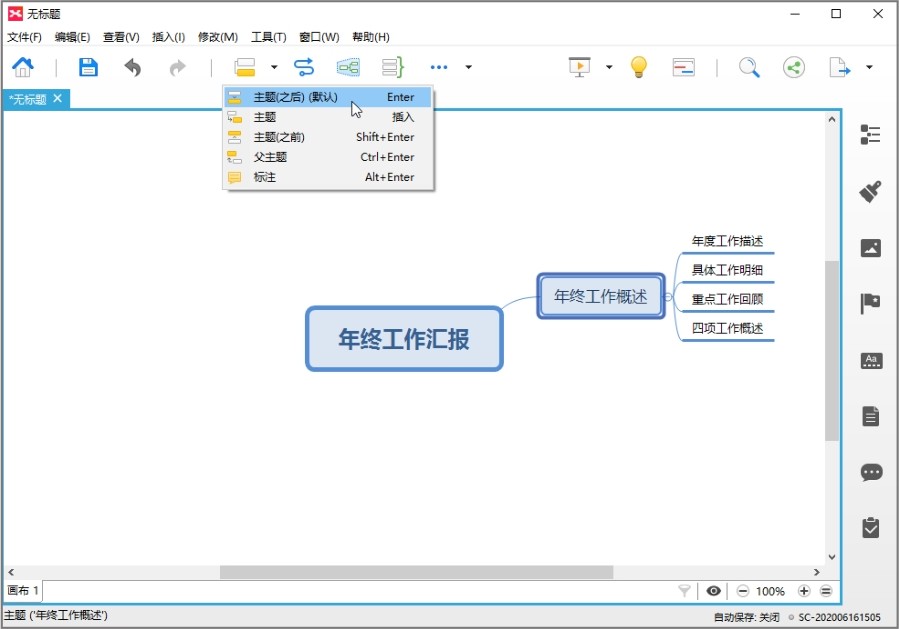This screenshot has height=629, width=899.
Task: Undo the last action
Action: pos(132,67)
